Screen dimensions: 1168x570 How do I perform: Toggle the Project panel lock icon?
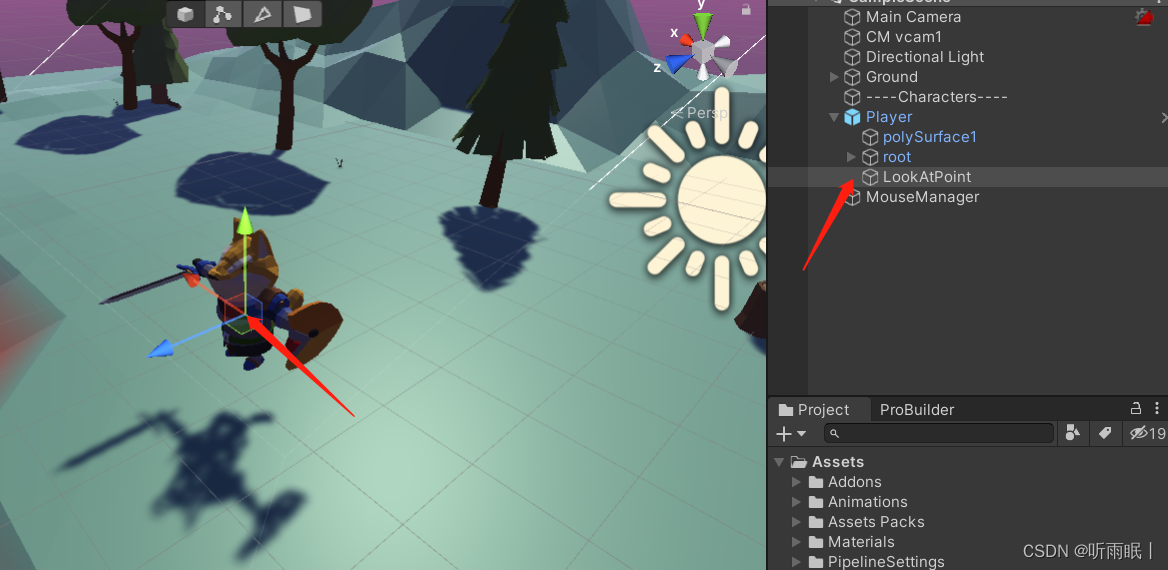(x=1136, y=408)
